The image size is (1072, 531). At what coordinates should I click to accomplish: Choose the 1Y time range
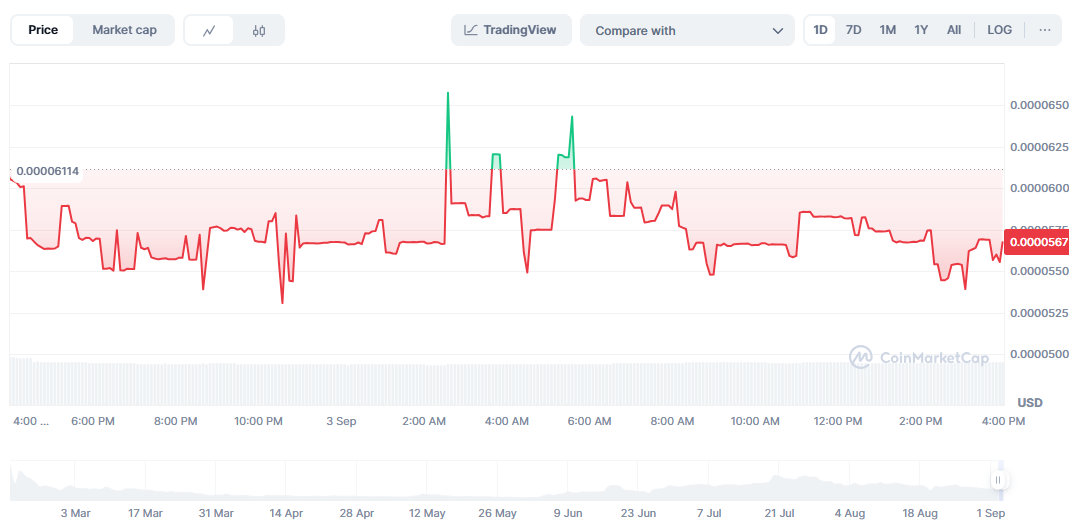tap(921, 30)
